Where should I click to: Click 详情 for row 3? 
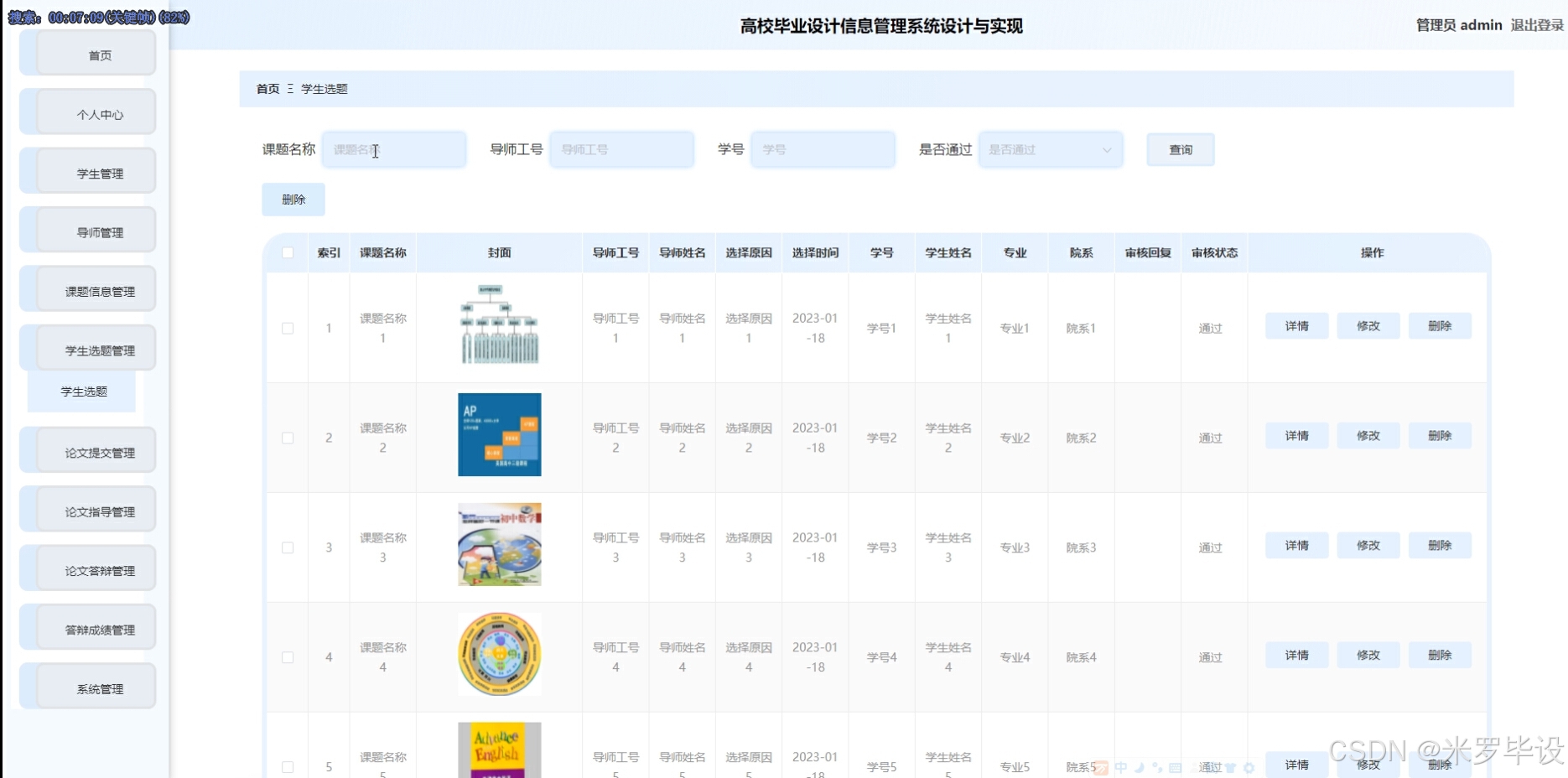(1297, 546)
